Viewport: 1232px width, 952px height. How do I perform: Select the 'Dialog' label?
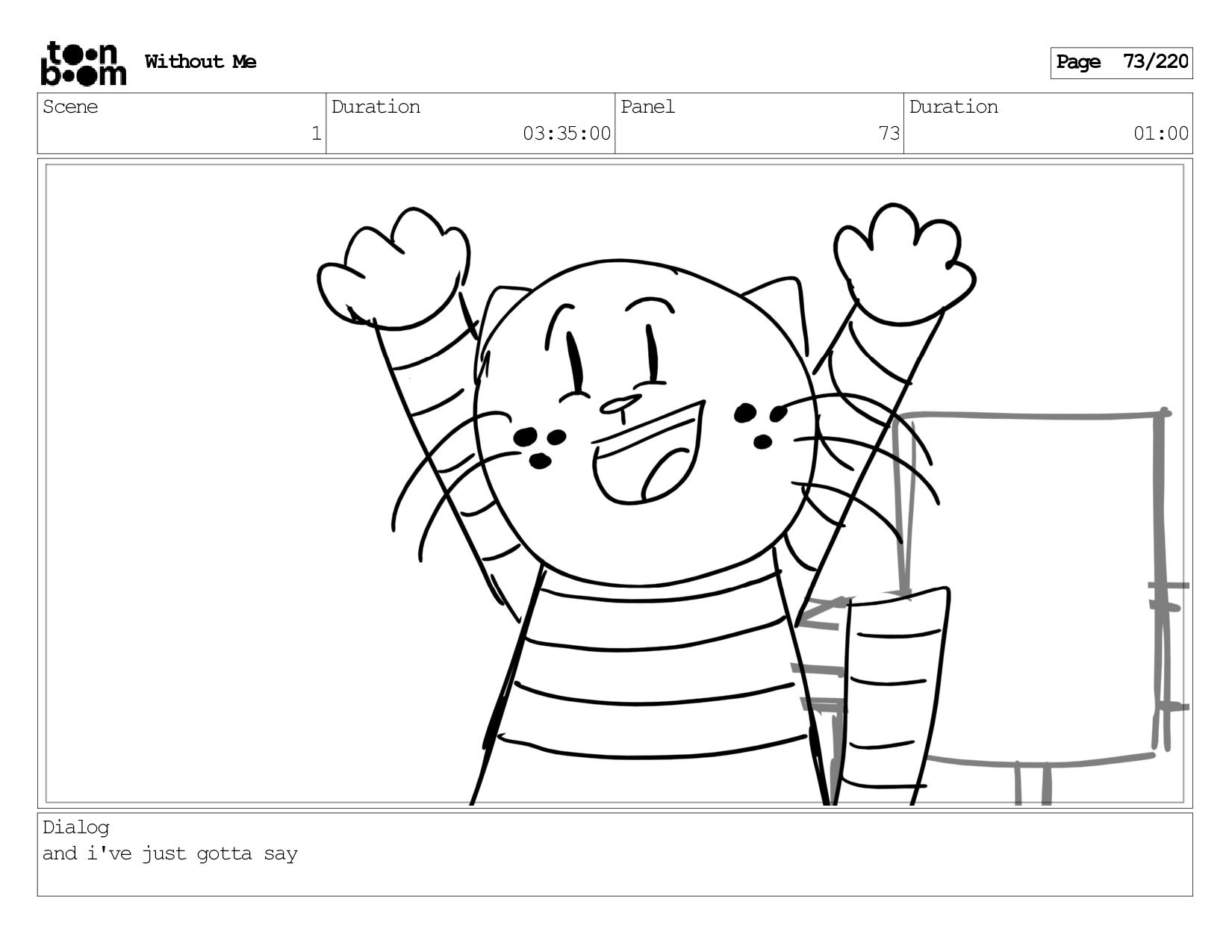click(x=76, y=827)
